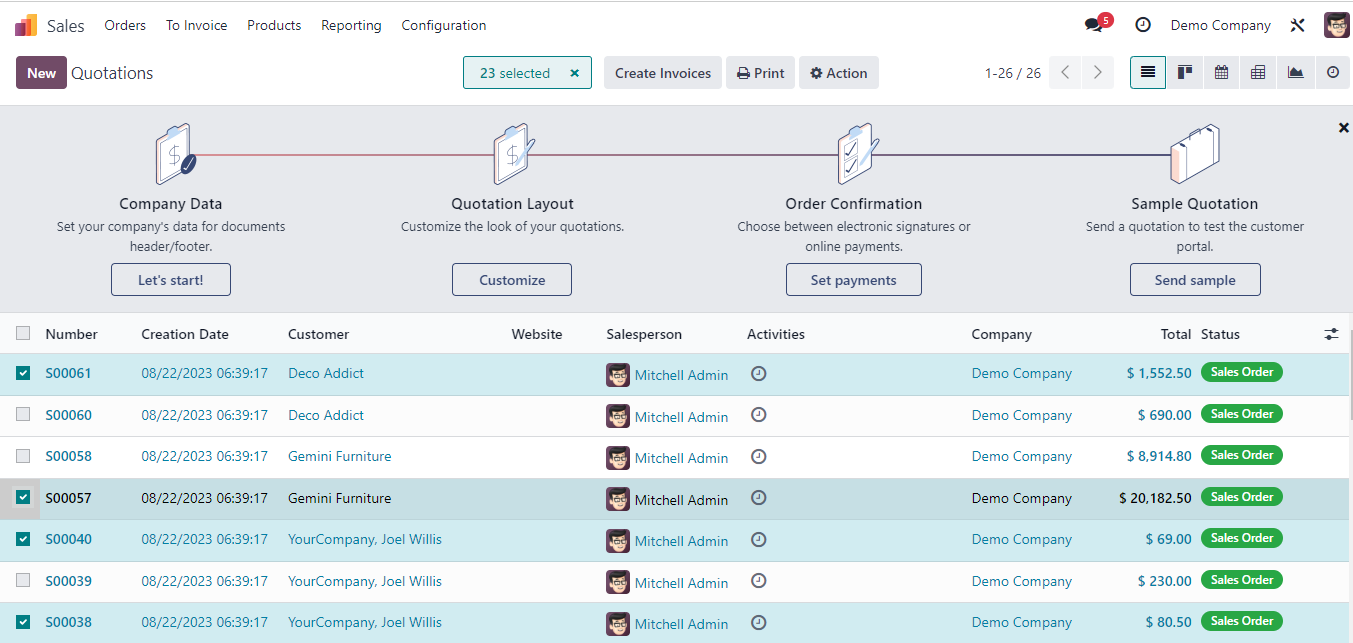Screen dimensions: 1353x643
Task: Open optional columns settings toggle
Action: [x=1331, y=334]
